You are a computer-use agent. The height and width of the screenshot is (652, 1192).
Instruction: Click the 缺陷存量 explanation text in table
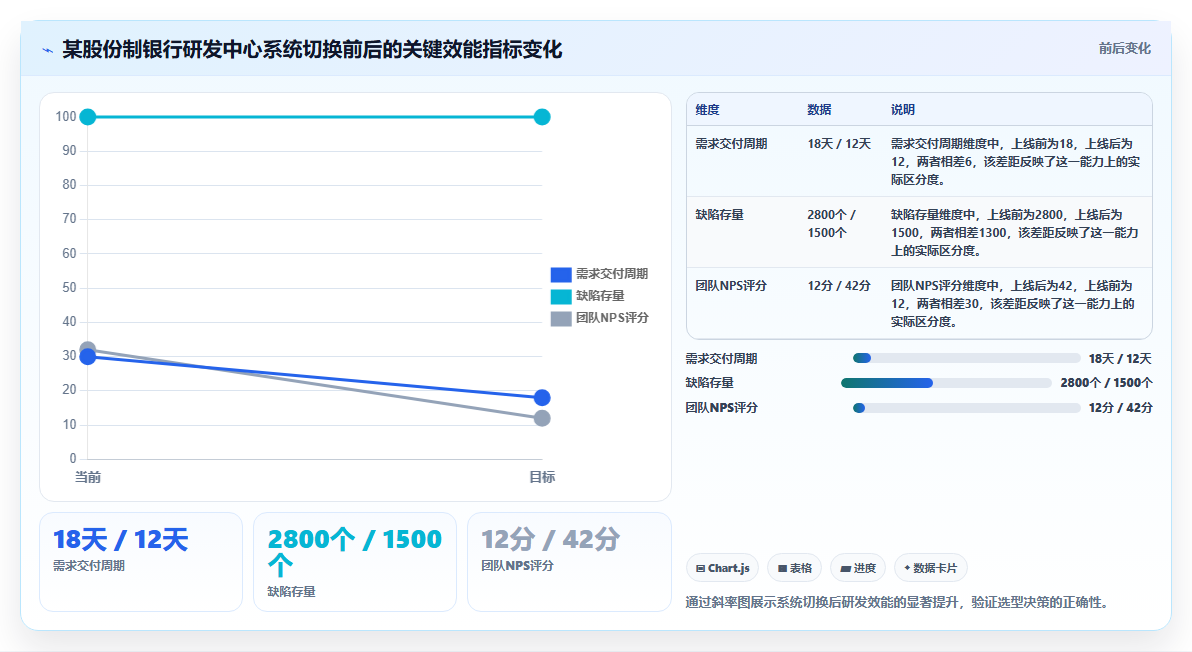coord(1015,233)
